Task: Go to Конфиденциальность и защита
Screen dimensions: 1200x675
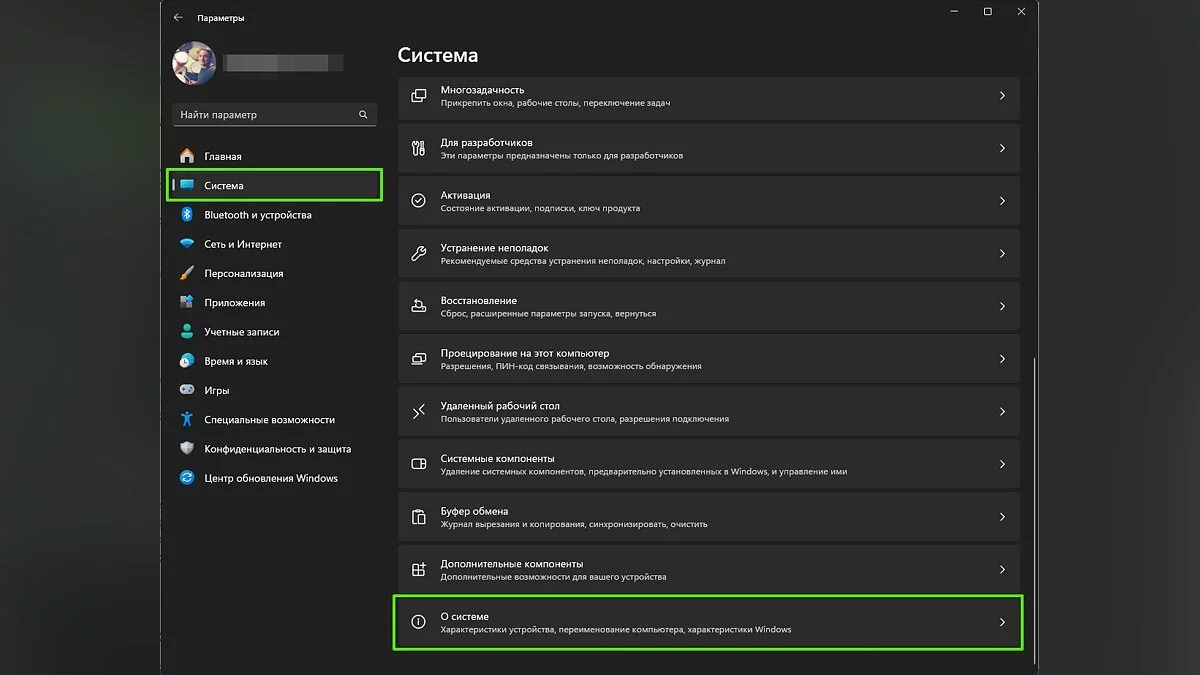Action: (277, 449)
